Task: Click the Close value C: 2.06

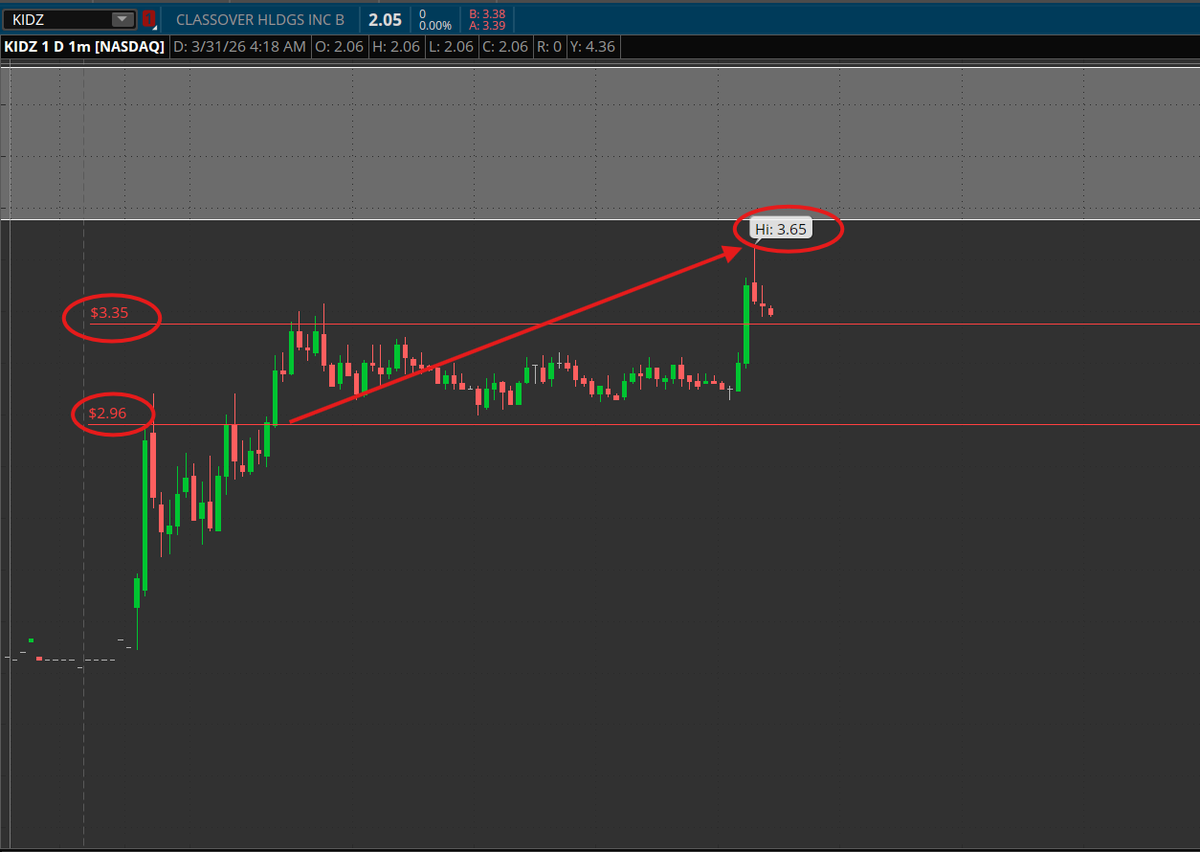Action: (505, 46)
